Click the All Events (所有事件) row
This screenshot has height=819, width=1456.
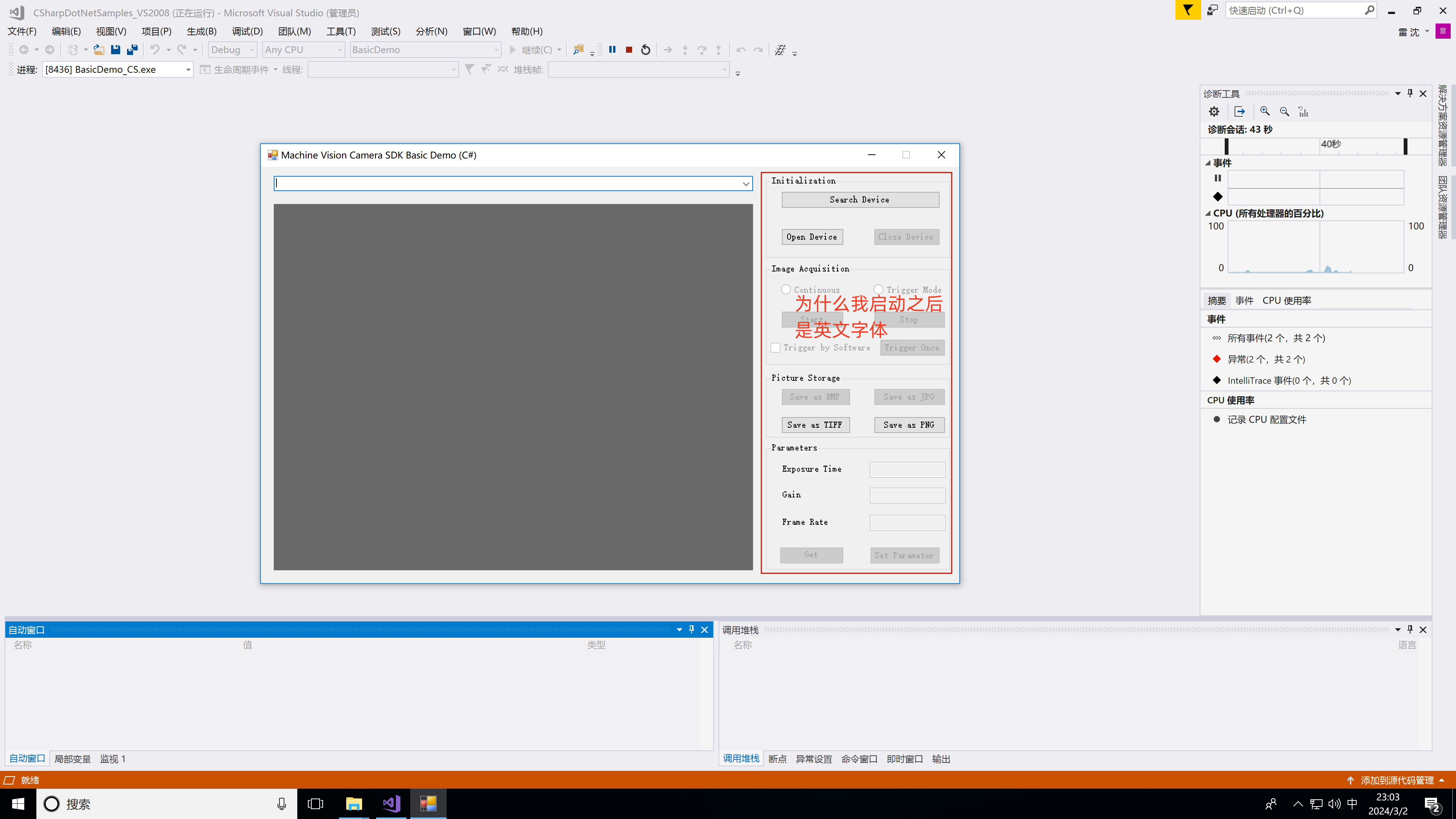1276,338
